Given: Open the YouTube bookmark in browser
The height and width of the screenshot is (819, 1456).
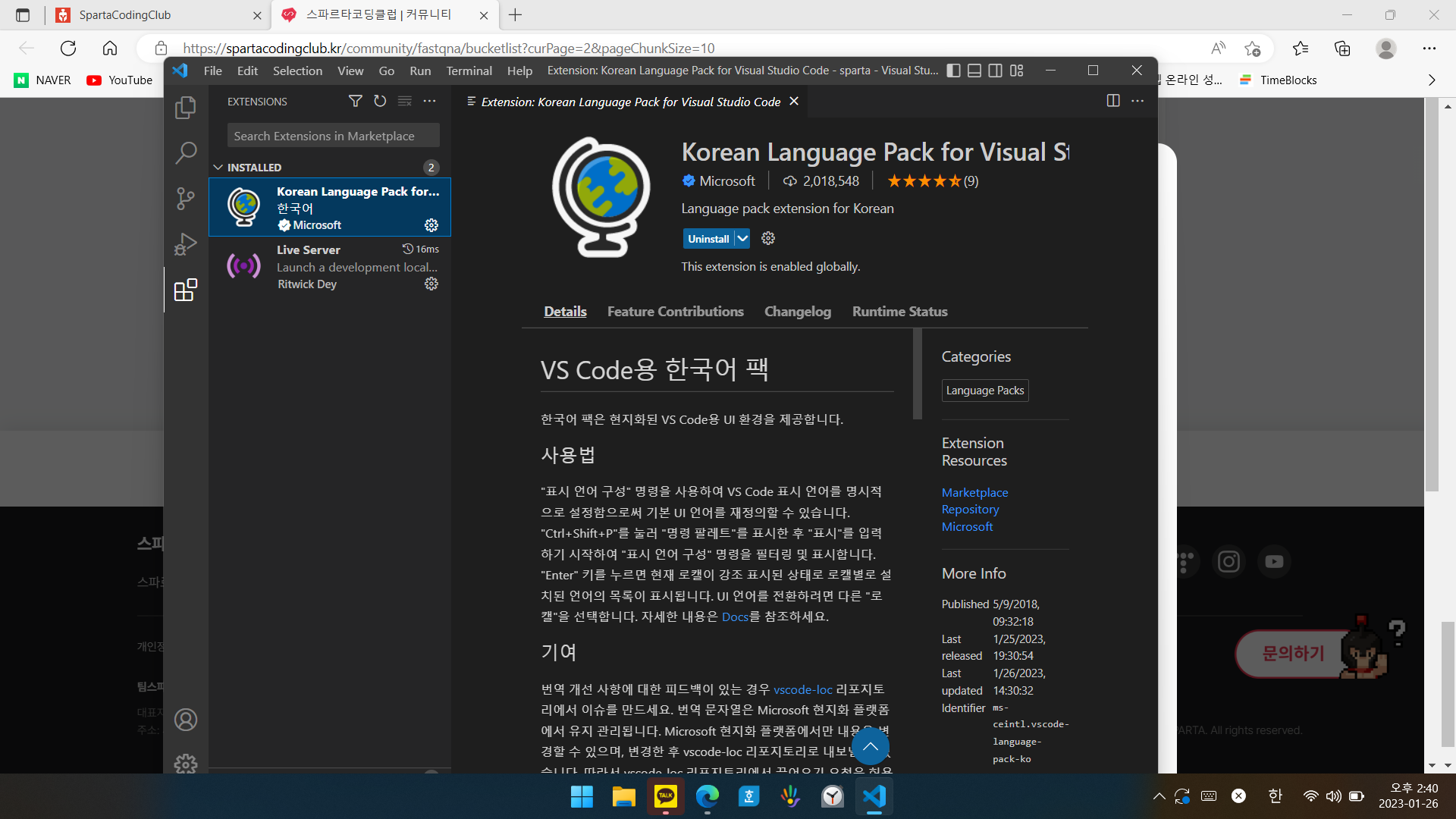Looking at the screenshot, I should coord(120,80).
